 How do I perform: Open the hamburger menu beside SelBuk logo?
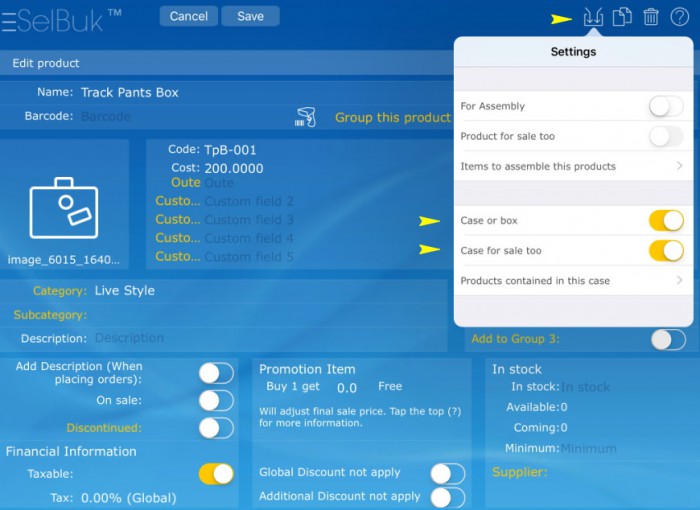[9, 18]
